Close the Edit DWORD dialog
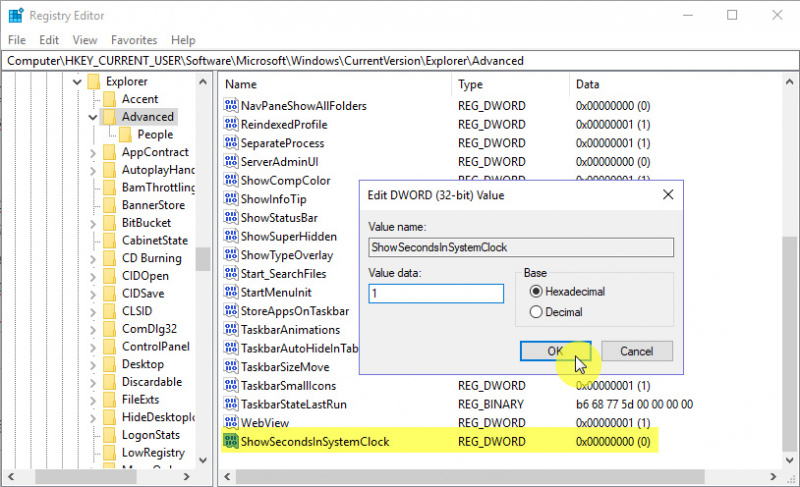The height and width of the screenshot is (487, 800). [x=668, y=194]
